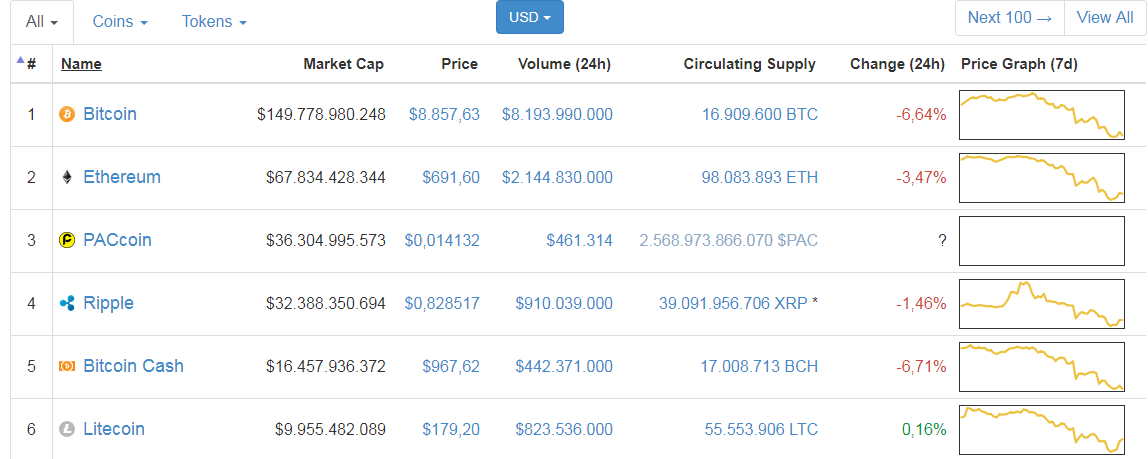Image resolution: width=1148 pixels, height=459 pixels.
Task: Click the View All button
Action: [1105, 18]
